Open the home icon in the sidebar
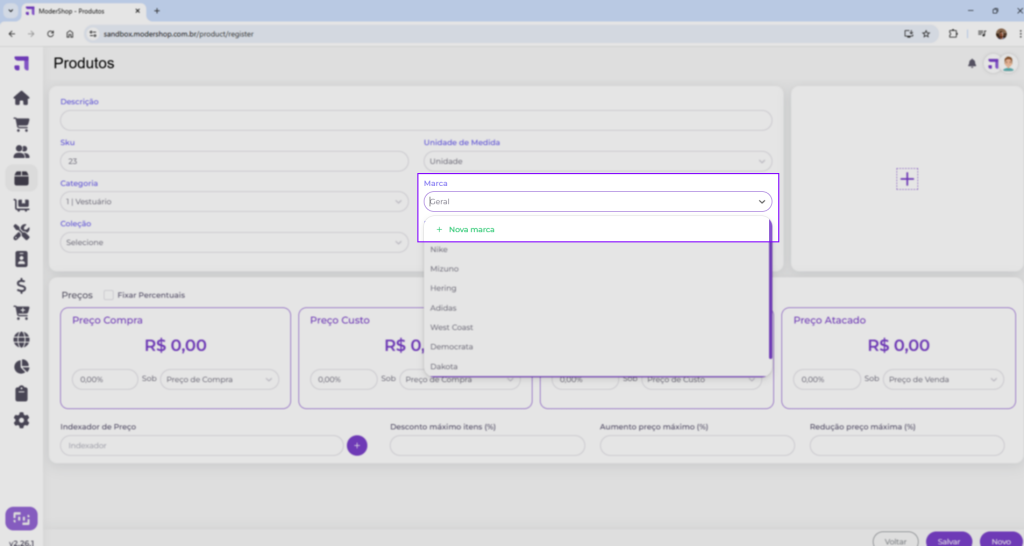Viewport: 1024px width, 546px height. coord(21,98)
